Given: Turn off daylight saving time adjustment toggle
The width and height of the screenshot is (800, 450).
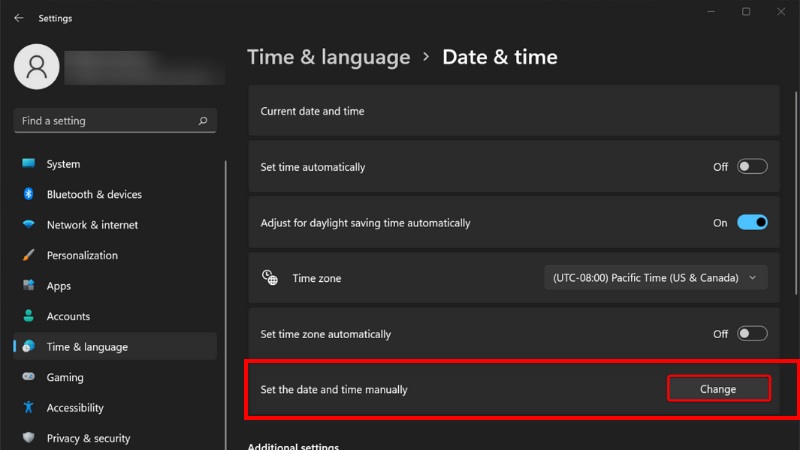Looking at the screenshot, I should tap(752, 222).
